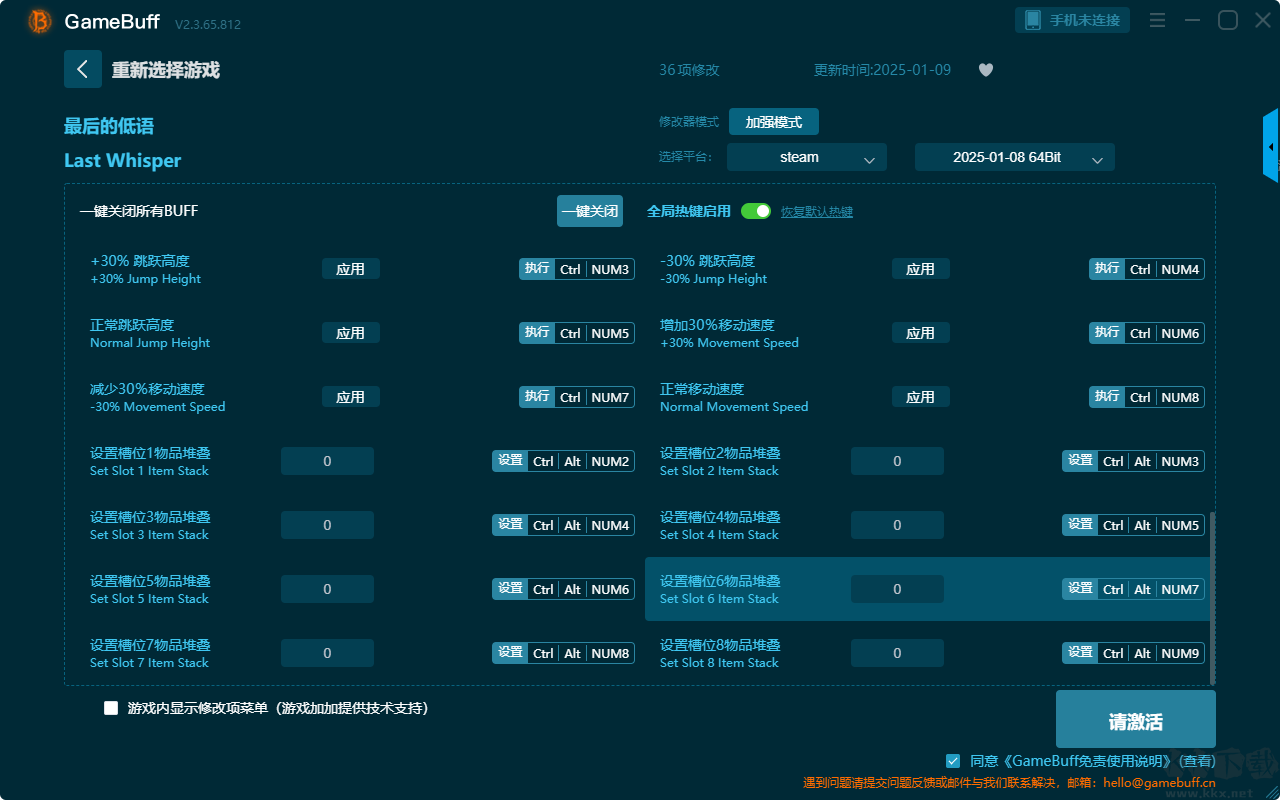Click Set Slot 6 Item Stack value field
The width and height of the screenshot is (1280, 800).
click(x=897, y=589)
